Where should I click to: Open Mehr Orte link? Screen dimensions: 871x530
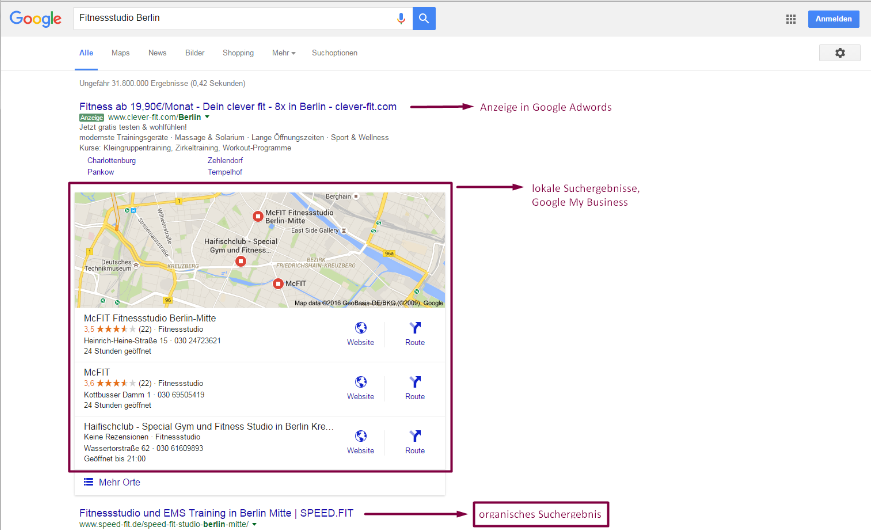pyautogui.click(x=119, y=482)
